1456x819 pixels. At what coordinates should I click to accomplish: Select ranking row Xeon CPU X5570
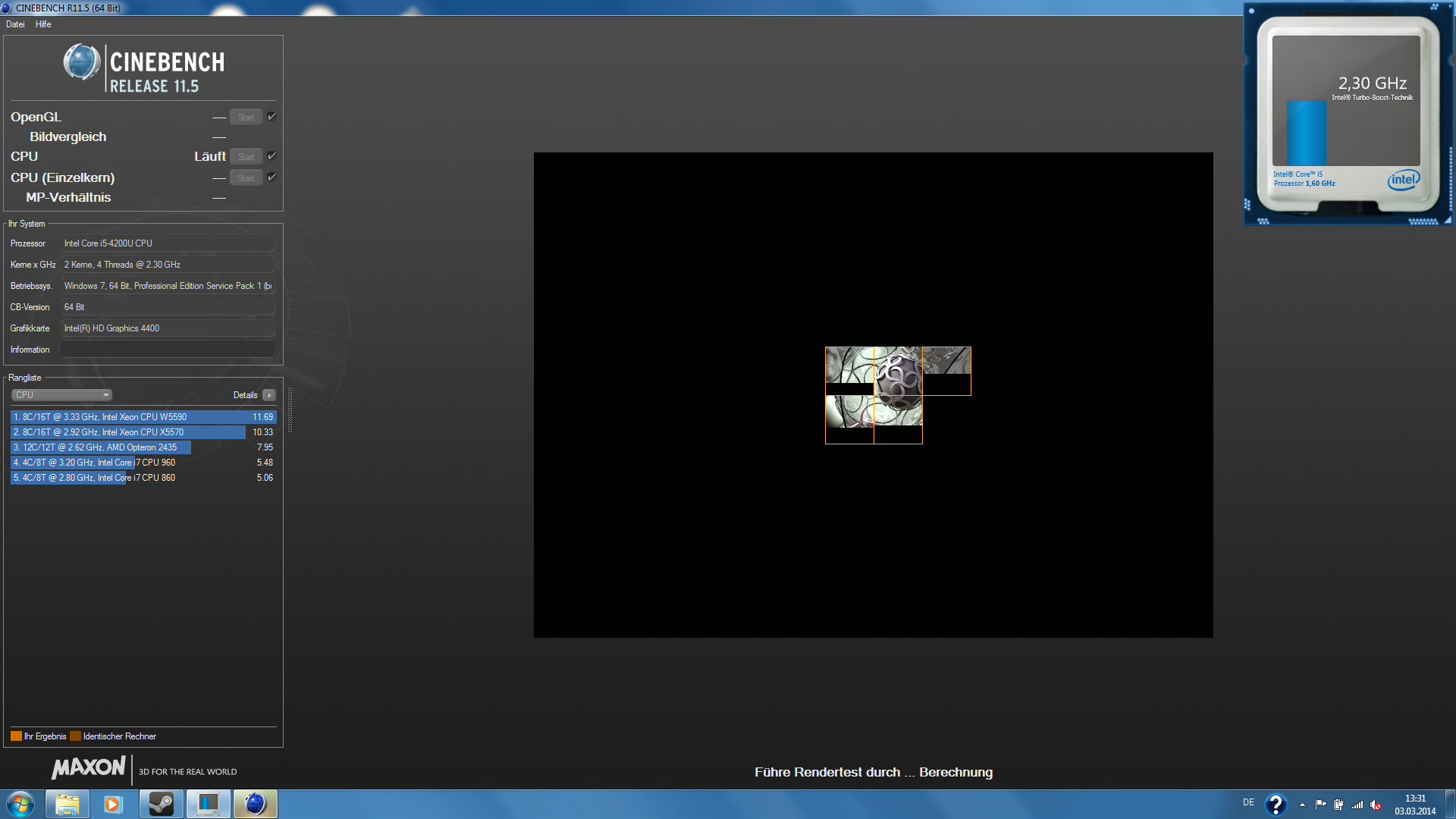(x=143, y=432)
